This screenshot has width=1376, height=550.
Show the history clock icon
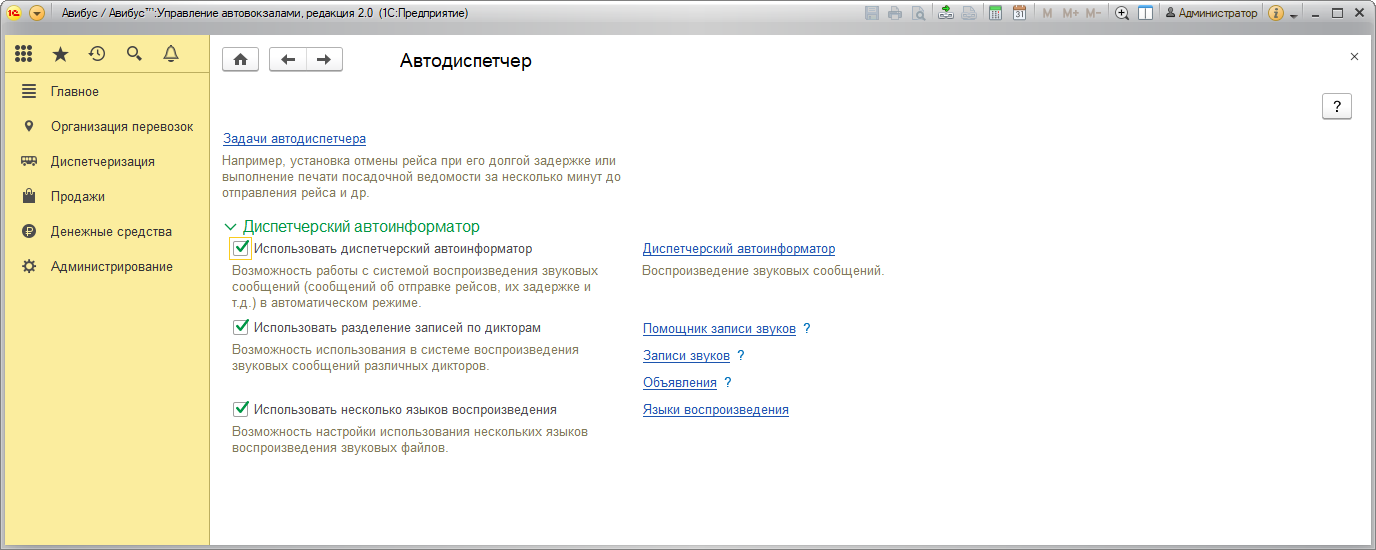tap(97, 54)
